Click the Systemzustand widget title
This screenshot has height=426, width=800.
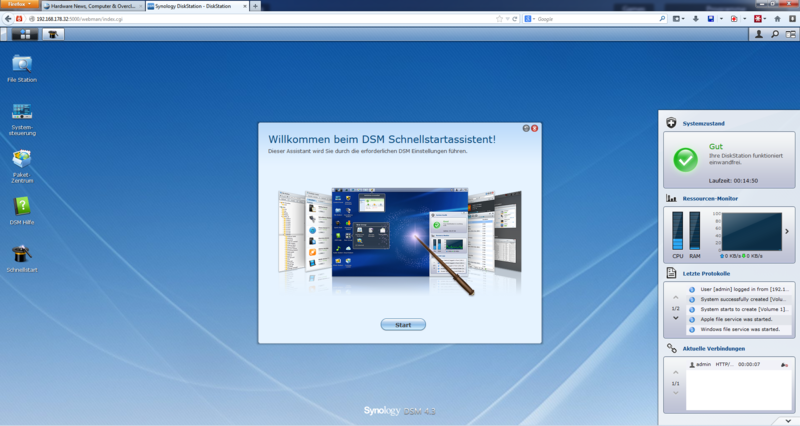(x=704, y=123)
